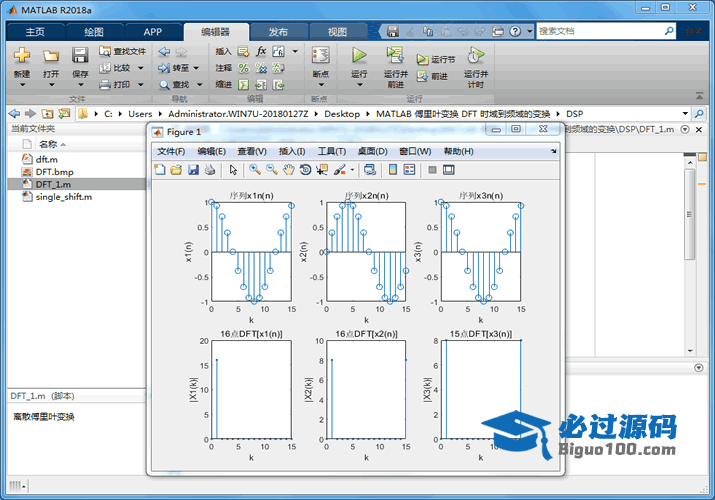This screenshot has width=715, height=500.
Task: Expand the Compare (比较) dropdown
Action: 140,68
